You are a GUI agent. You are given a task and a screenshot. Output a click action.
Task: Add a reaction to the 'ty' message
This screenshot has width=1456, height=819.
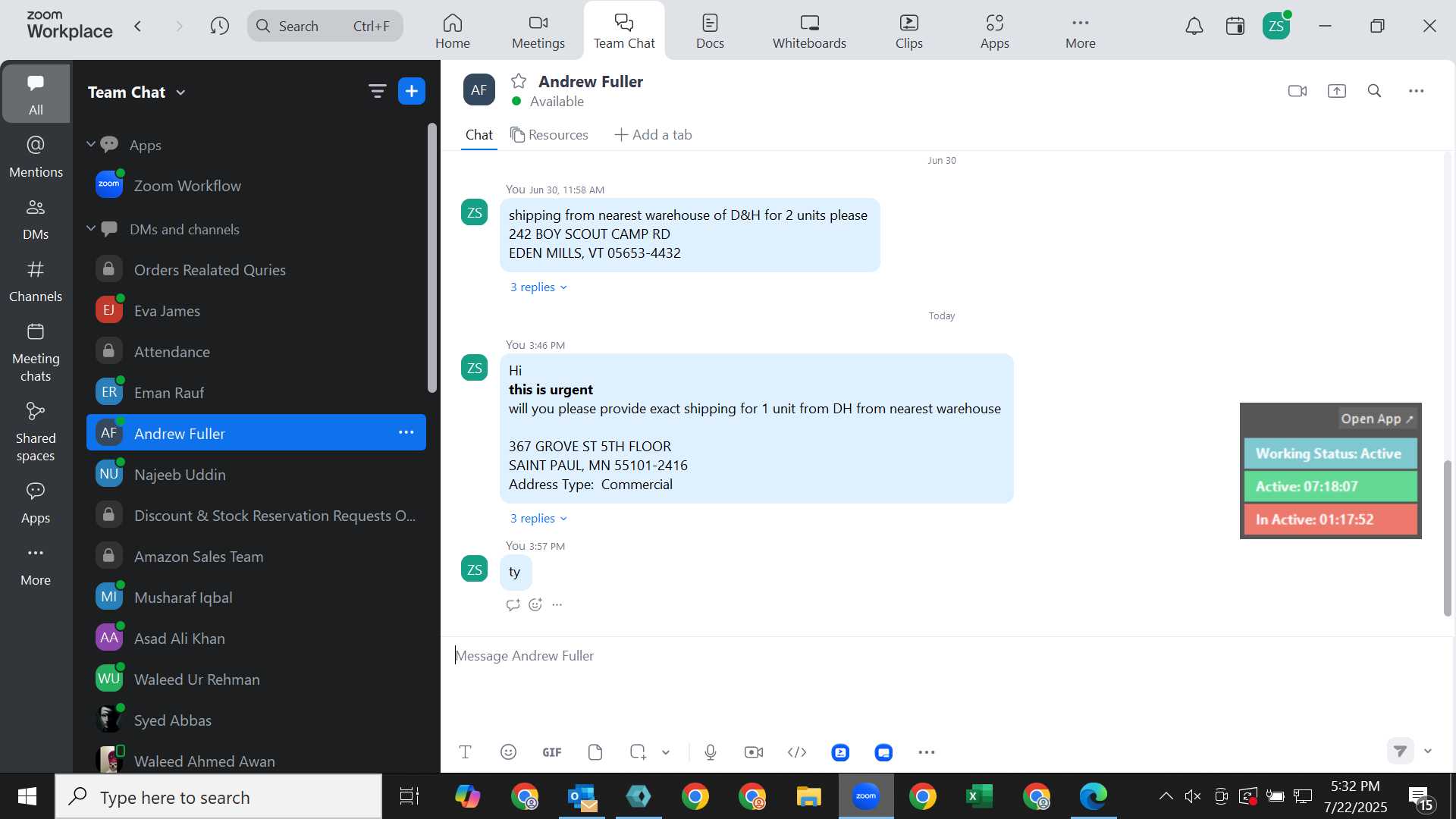(x=535, y=605)
